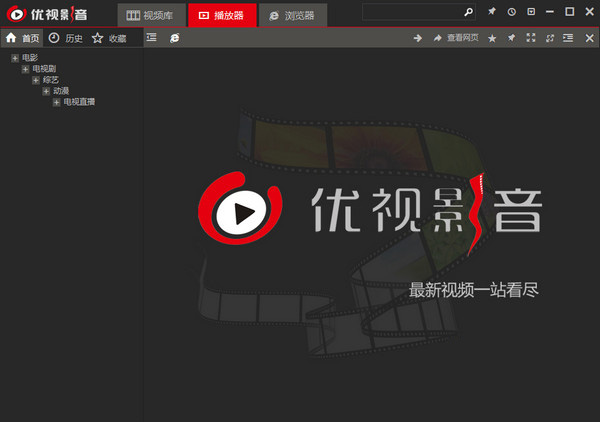Open the title bar dropdown menu icon
Screen dimensions: 600x422
pyautogui.click(x=531, y=12)
